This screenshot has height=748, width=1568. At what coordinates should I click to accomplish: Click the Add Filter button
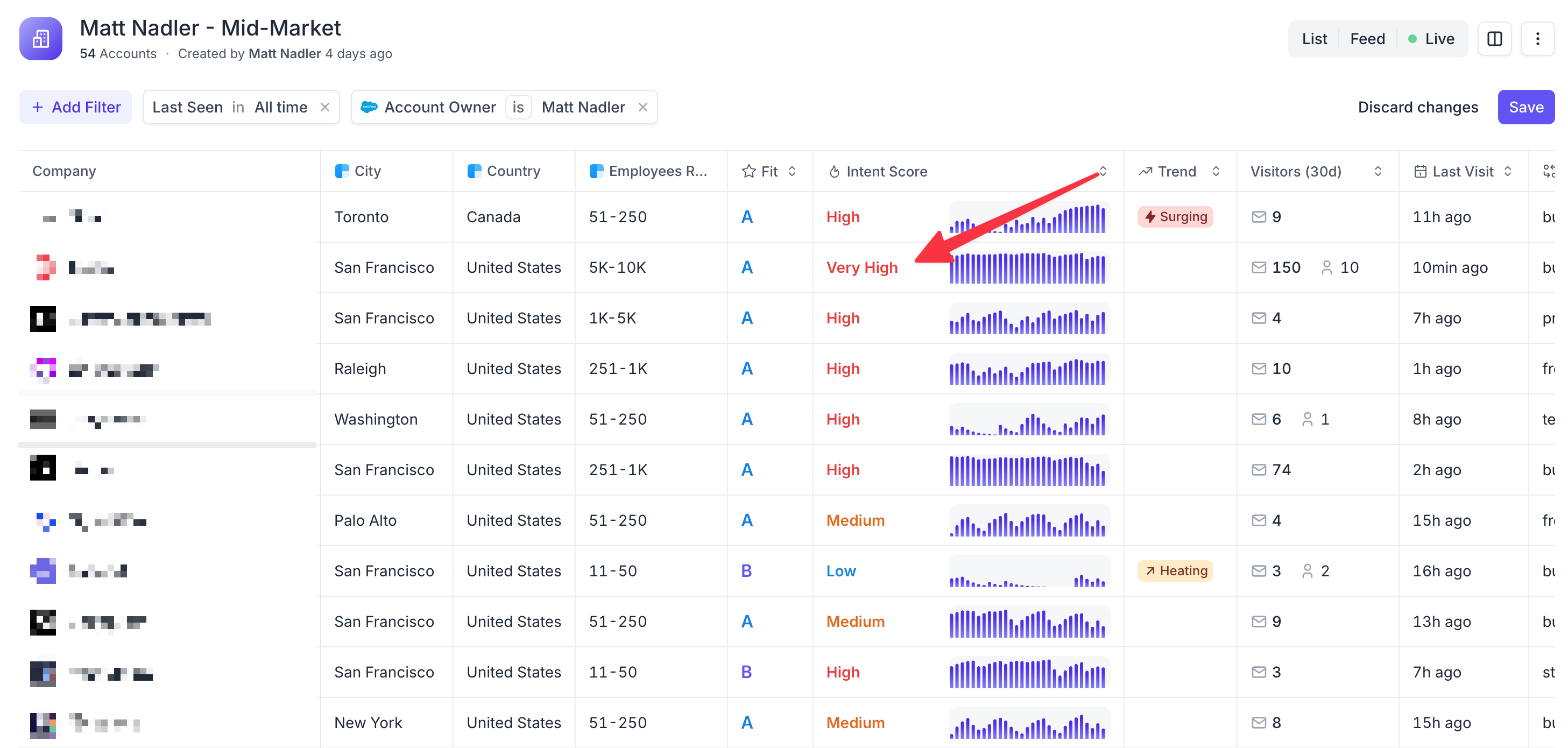pyautogui.click(x=75, y=107)
